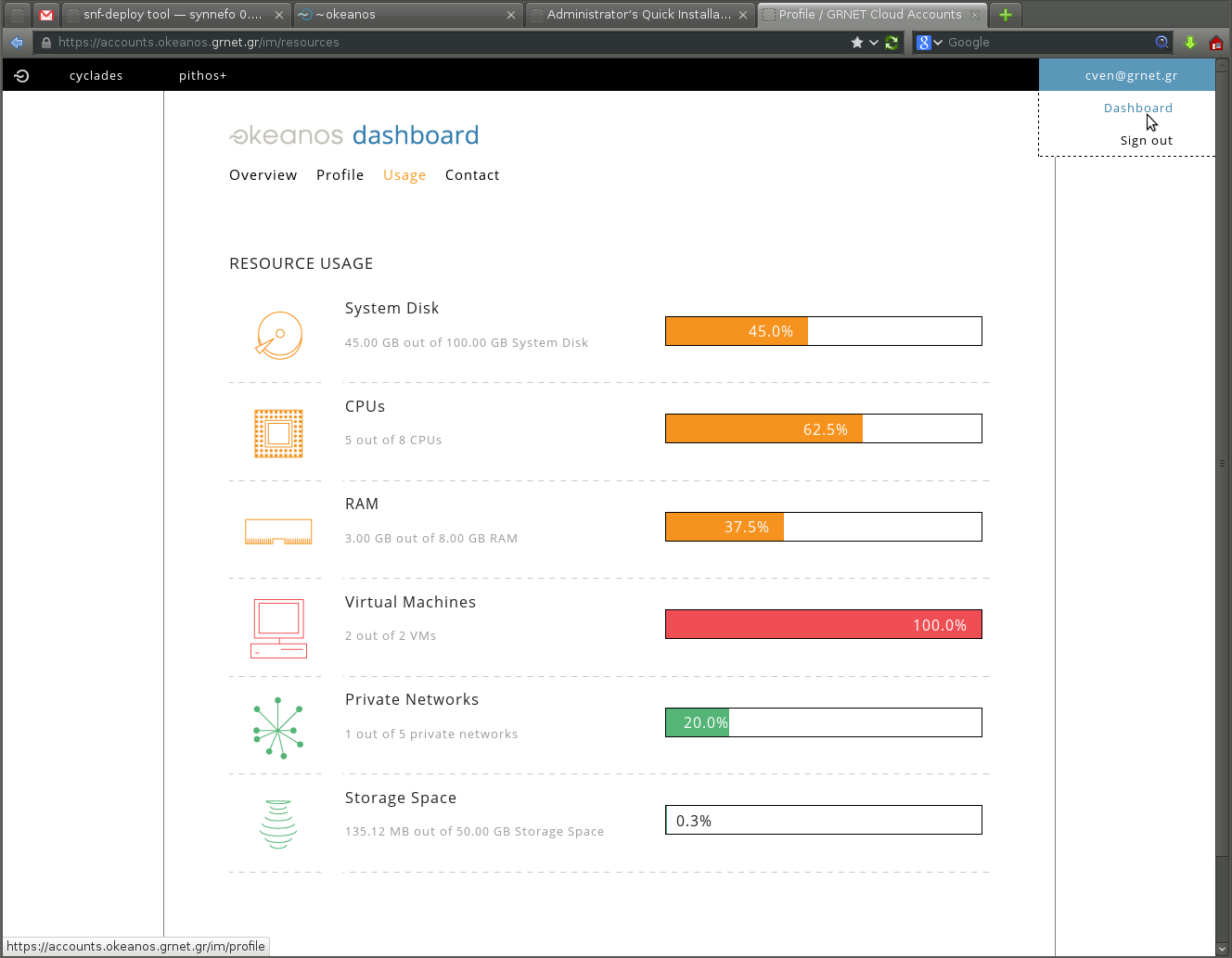
Task: Click the Private Networks 20.0% usage bar
Action: coord(824,722)
